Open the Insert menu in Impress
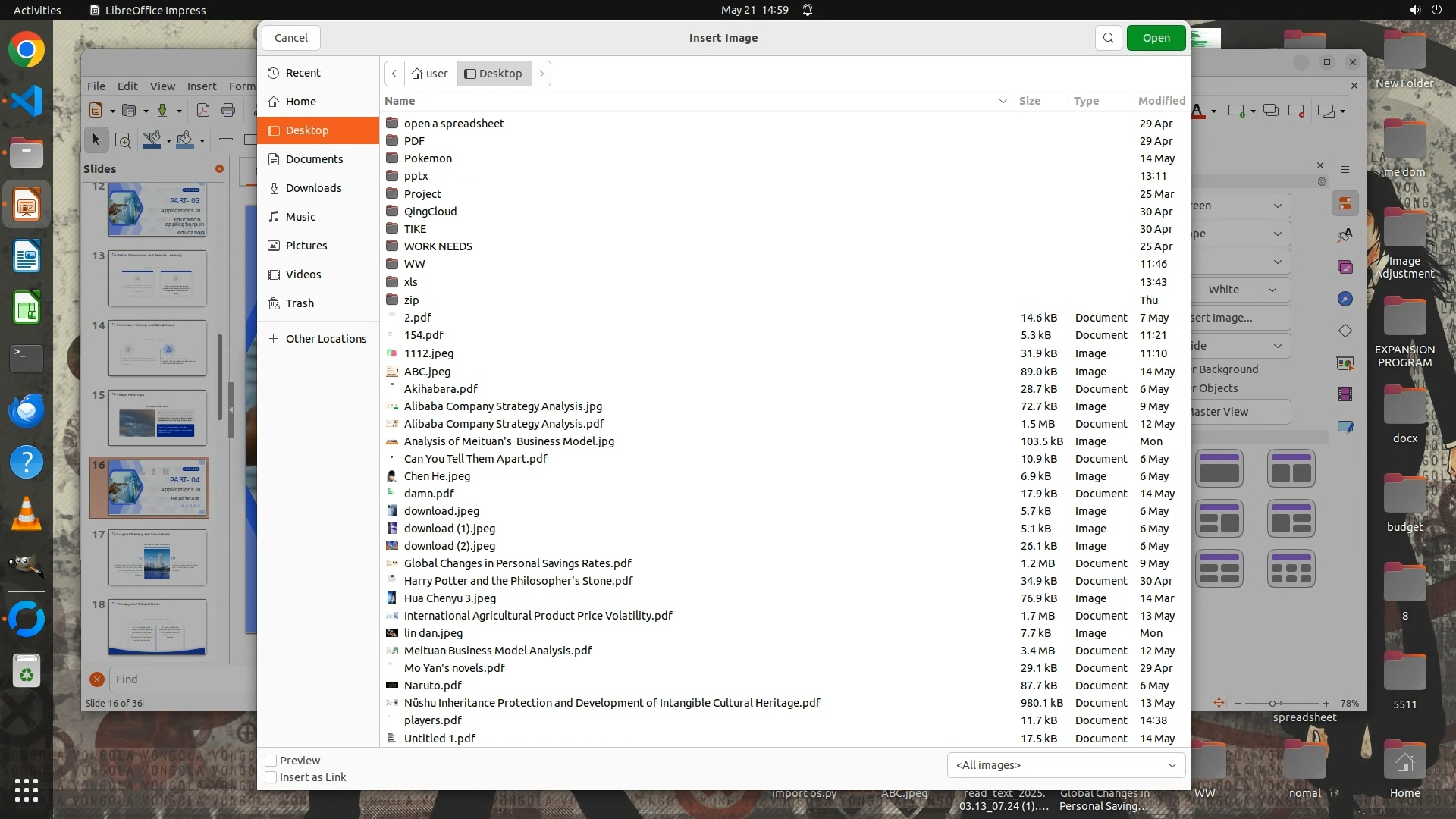1456x819 pixels. [202, 86]
